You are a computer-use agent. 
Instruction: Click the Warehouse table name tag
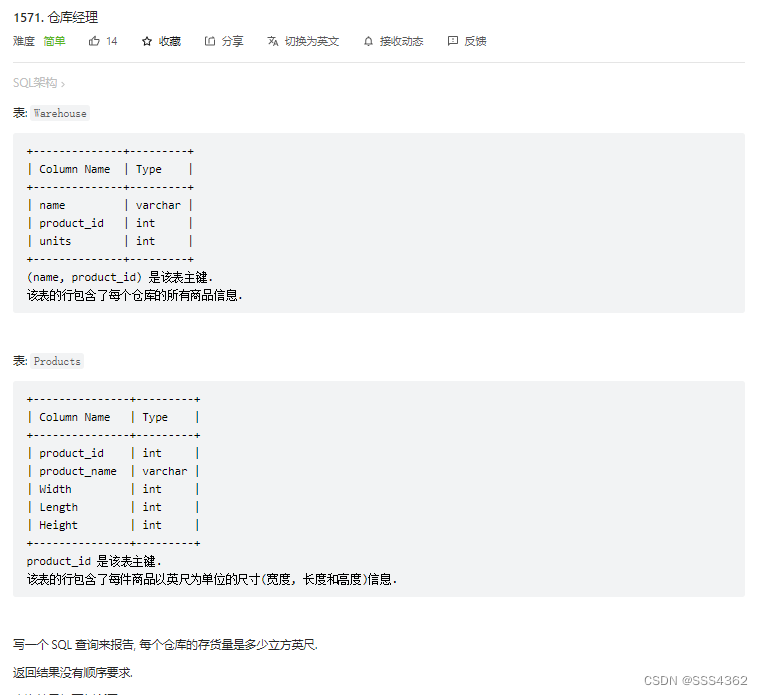coord(60,113)
